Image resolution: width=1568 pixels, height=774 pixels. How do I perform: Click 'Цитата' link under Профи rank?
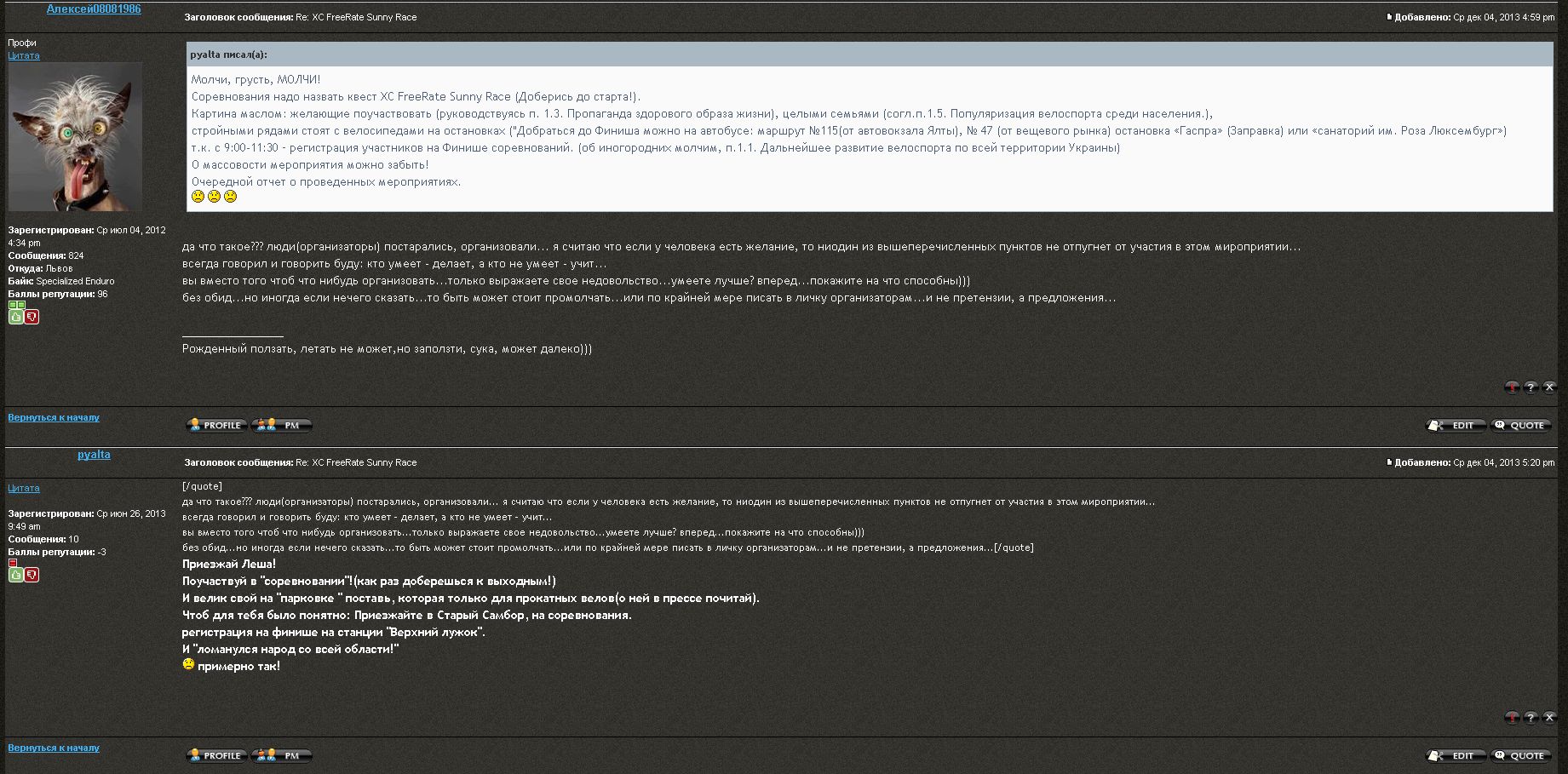pyautogui.click(x=24, y=55)
